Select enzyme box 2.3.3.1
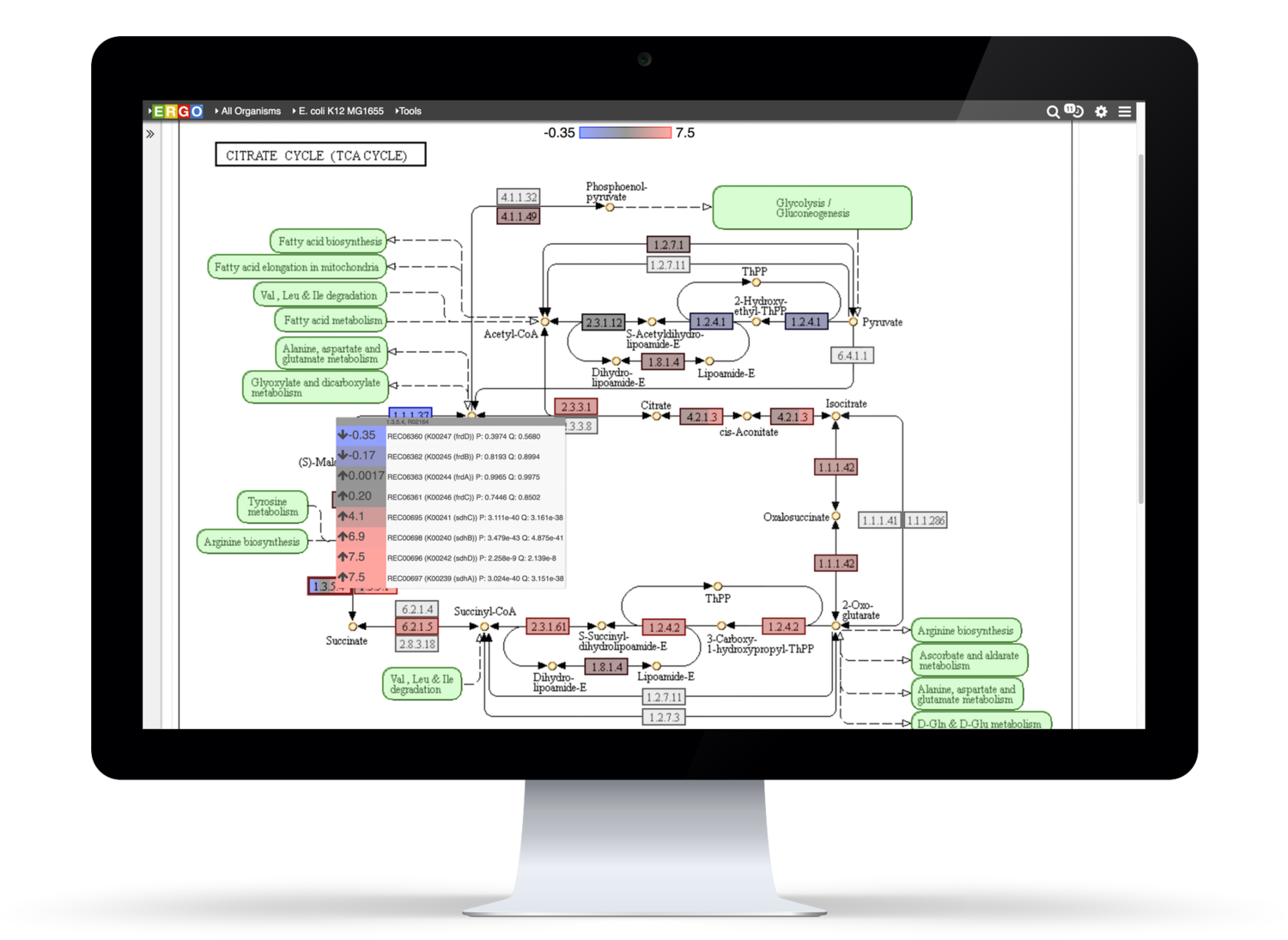The image size is (1288, 940). 575,407
